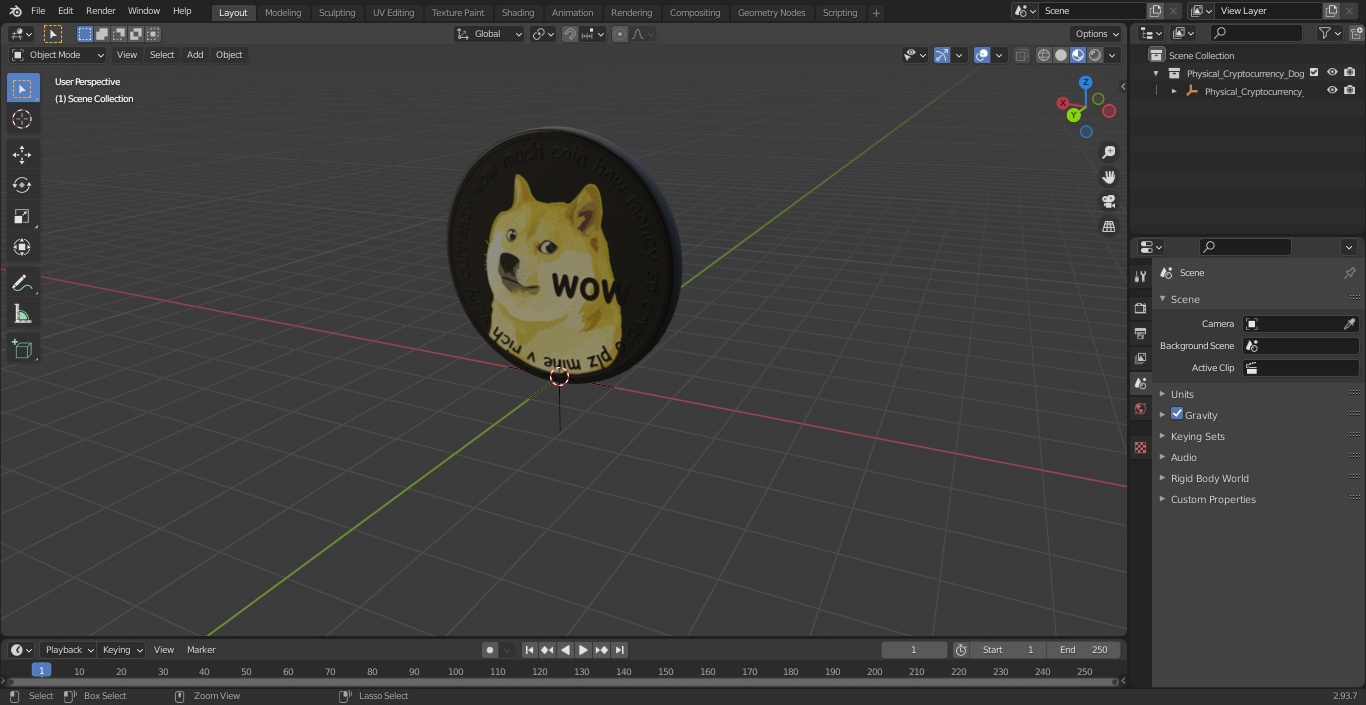Click frame 1 playhead marker in timeline
The width and height of the screenshot is (1366, 705).
[x=42, y=671]
